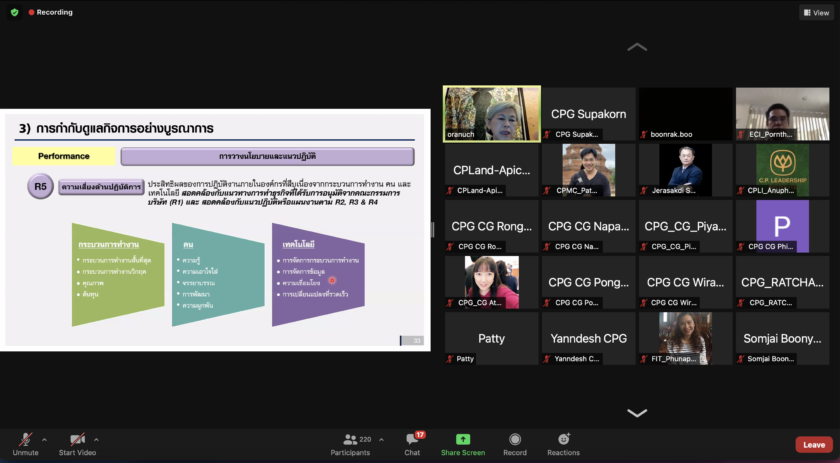Open the Participants panel
Screen dimensions: 840x463
click(x=350, y=440)
